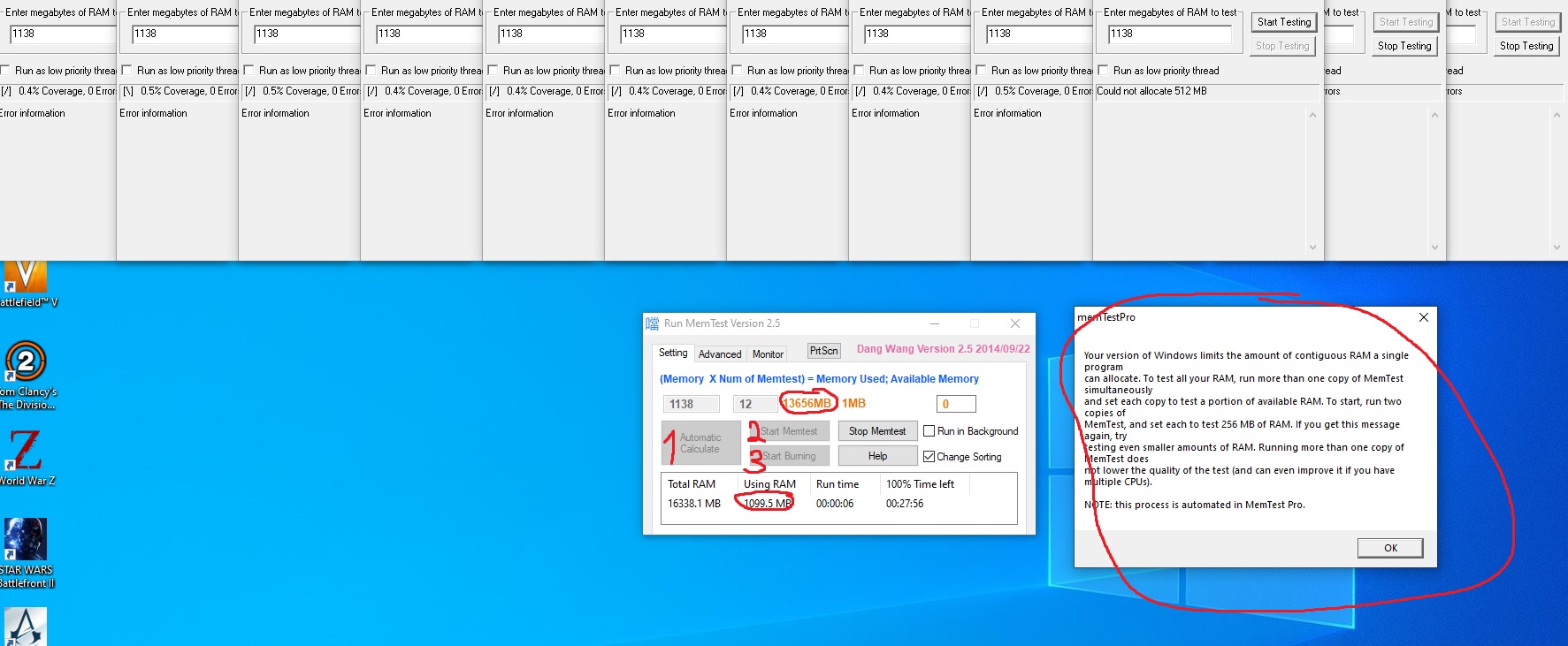
Task: Close the Run MemTest Version 2.5 window
Action: click(x=1015, y=323)
